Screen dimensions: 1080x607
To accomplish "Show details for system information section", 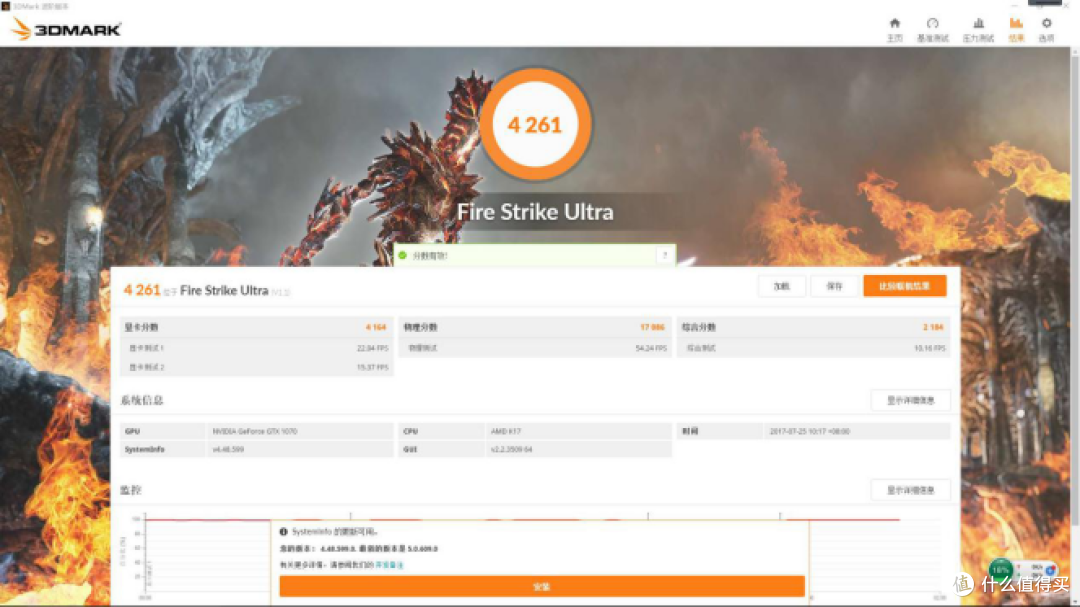I will pyautogui.click(x=910, y=400).
